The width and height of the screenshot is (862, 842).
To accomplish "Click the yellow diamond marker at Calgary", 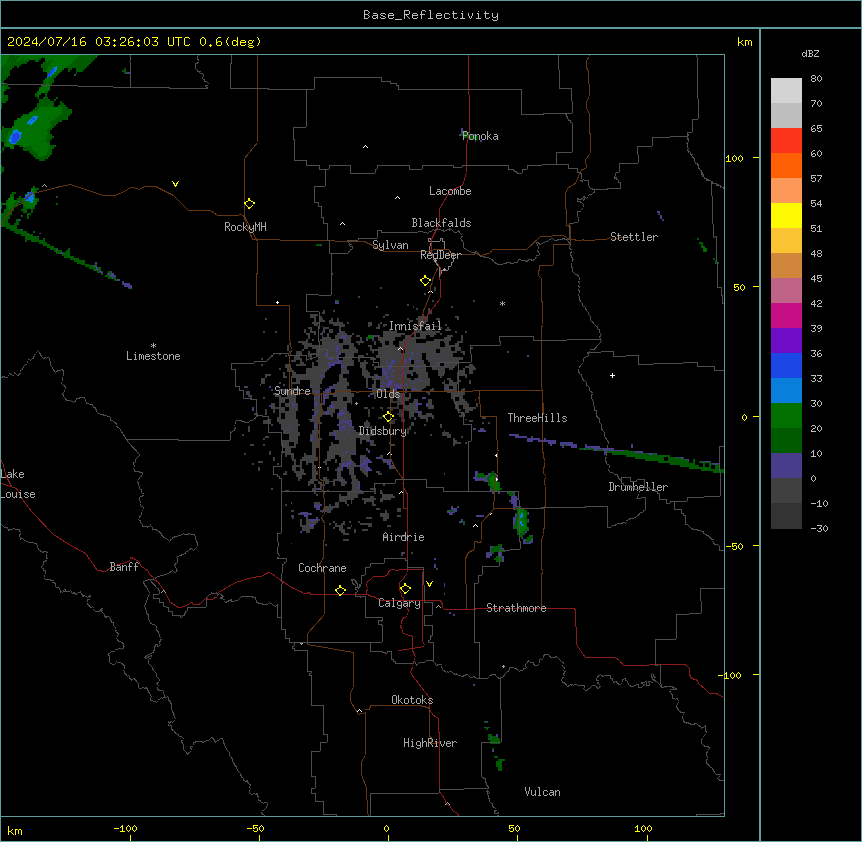I will point(406,589).
